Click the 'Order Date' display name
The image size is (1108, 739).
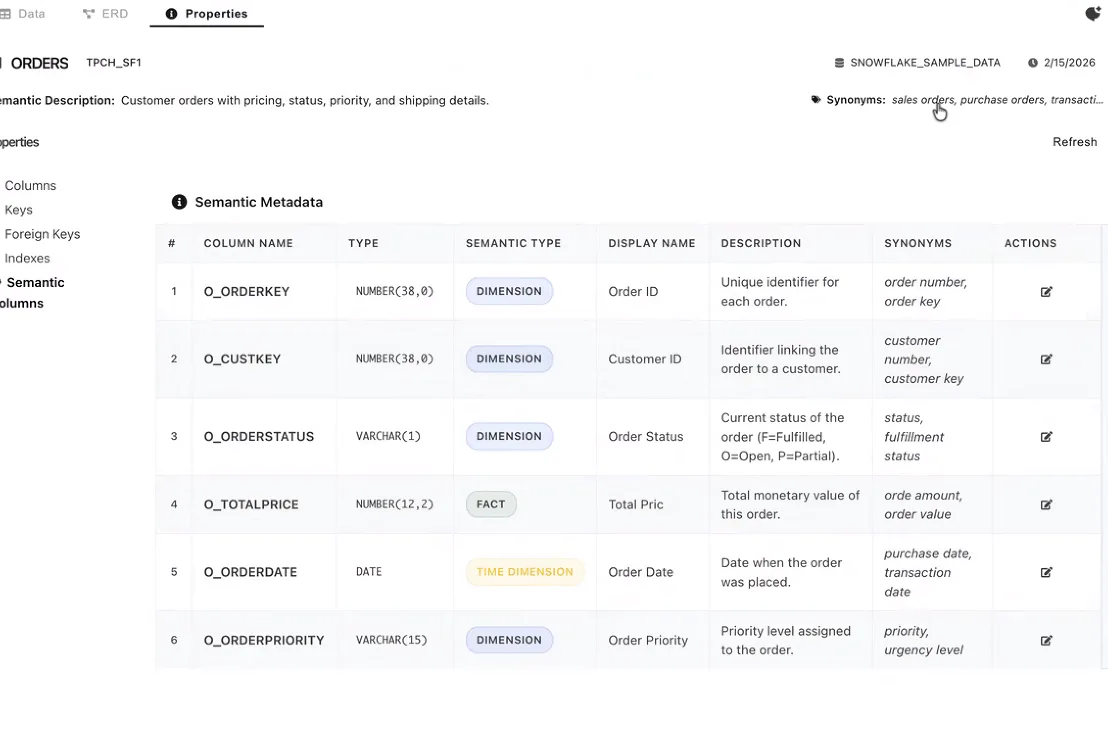point(641,572)
